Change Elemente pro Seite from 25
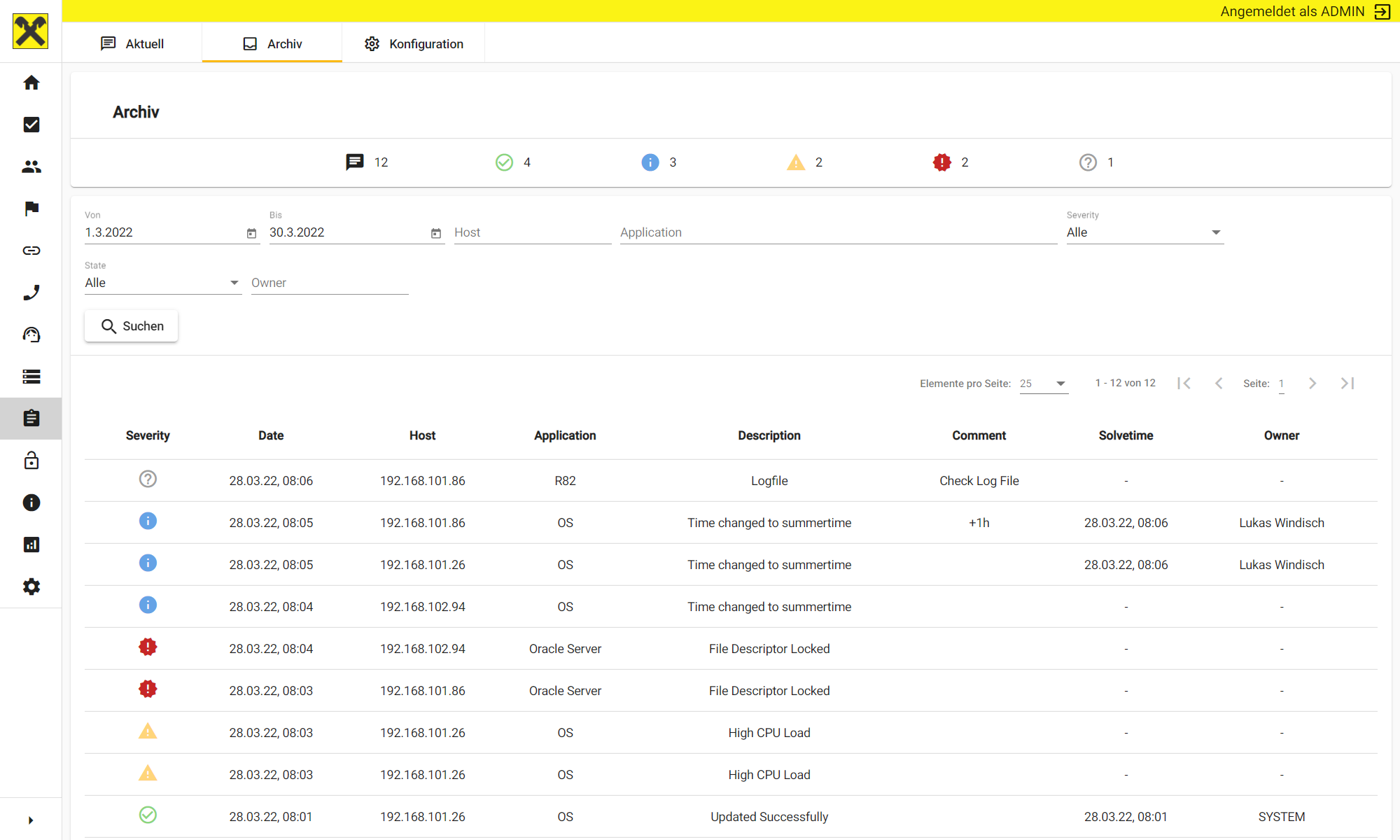 pos(1043,384)
